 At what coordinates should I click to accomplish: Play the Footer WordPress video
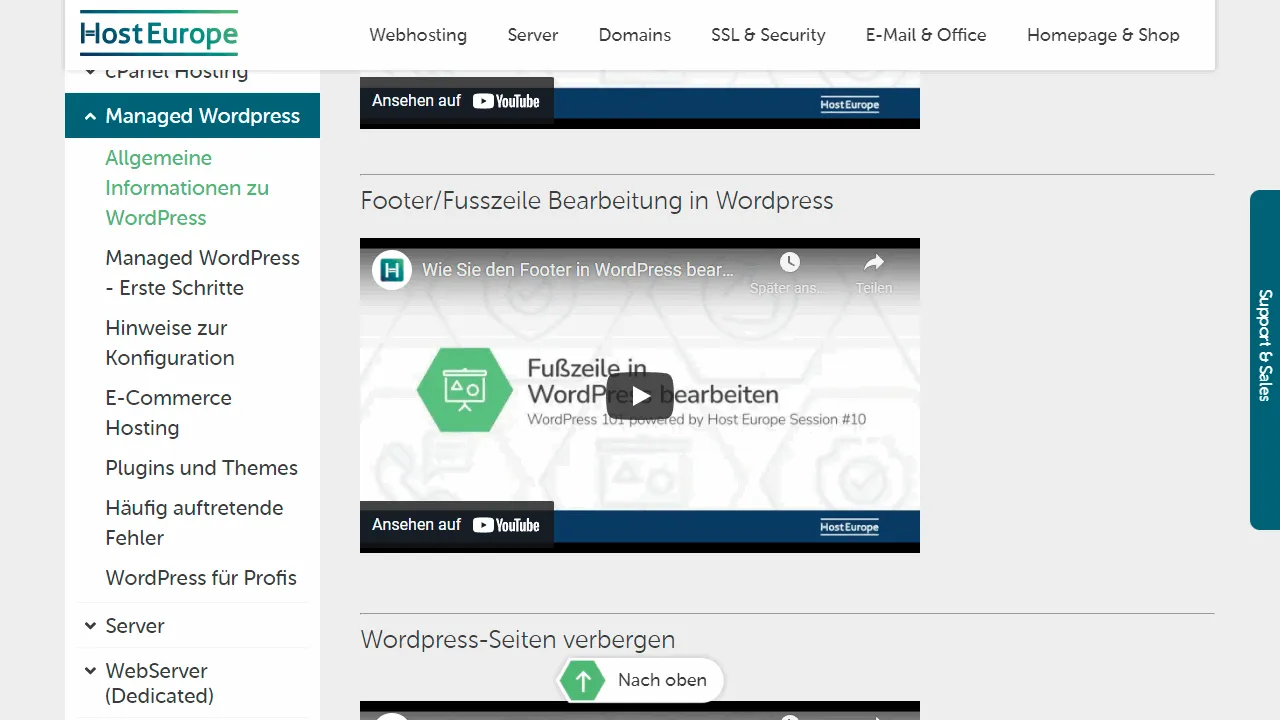click(x=640, y=396)
